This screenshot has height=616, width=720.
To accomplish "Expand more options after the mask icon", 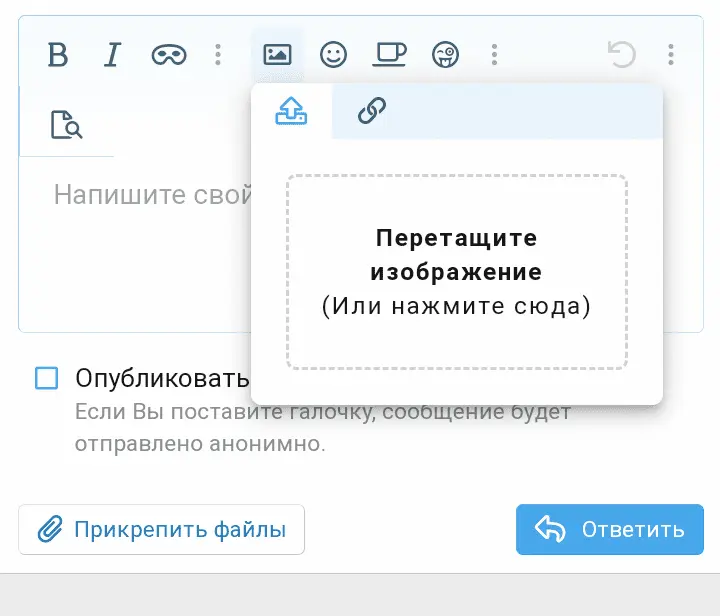I will coord(218,55).
